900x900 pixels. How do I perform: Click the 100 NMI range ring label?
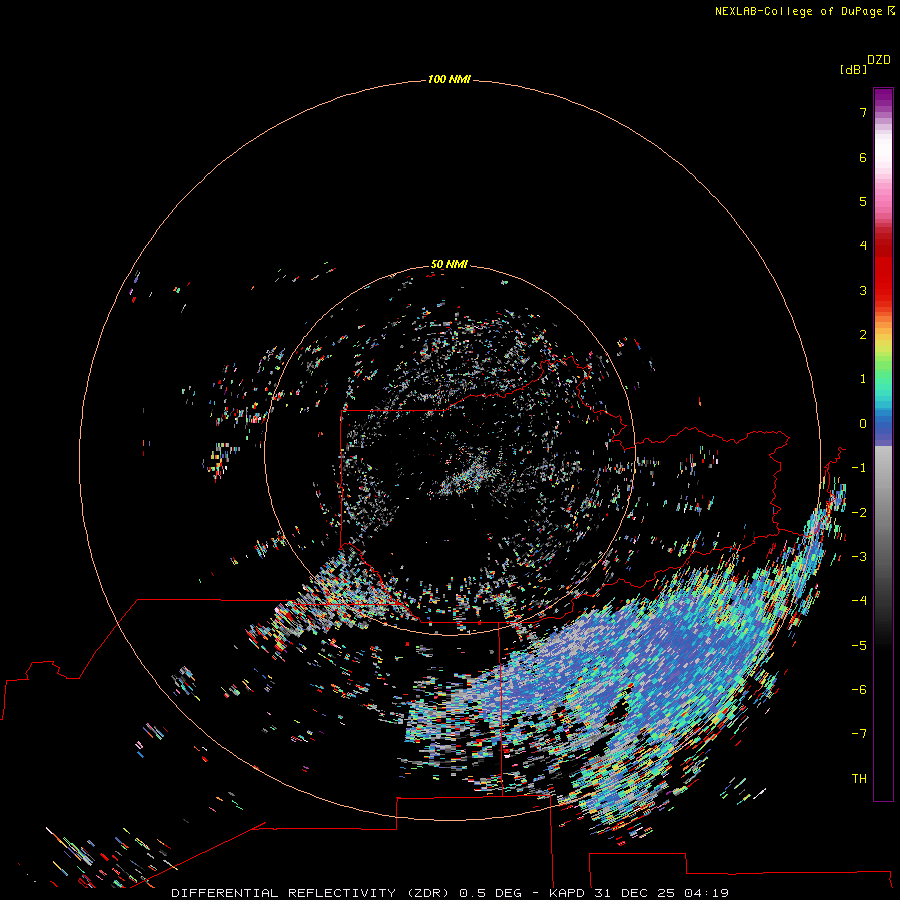(x=449, y=79)
